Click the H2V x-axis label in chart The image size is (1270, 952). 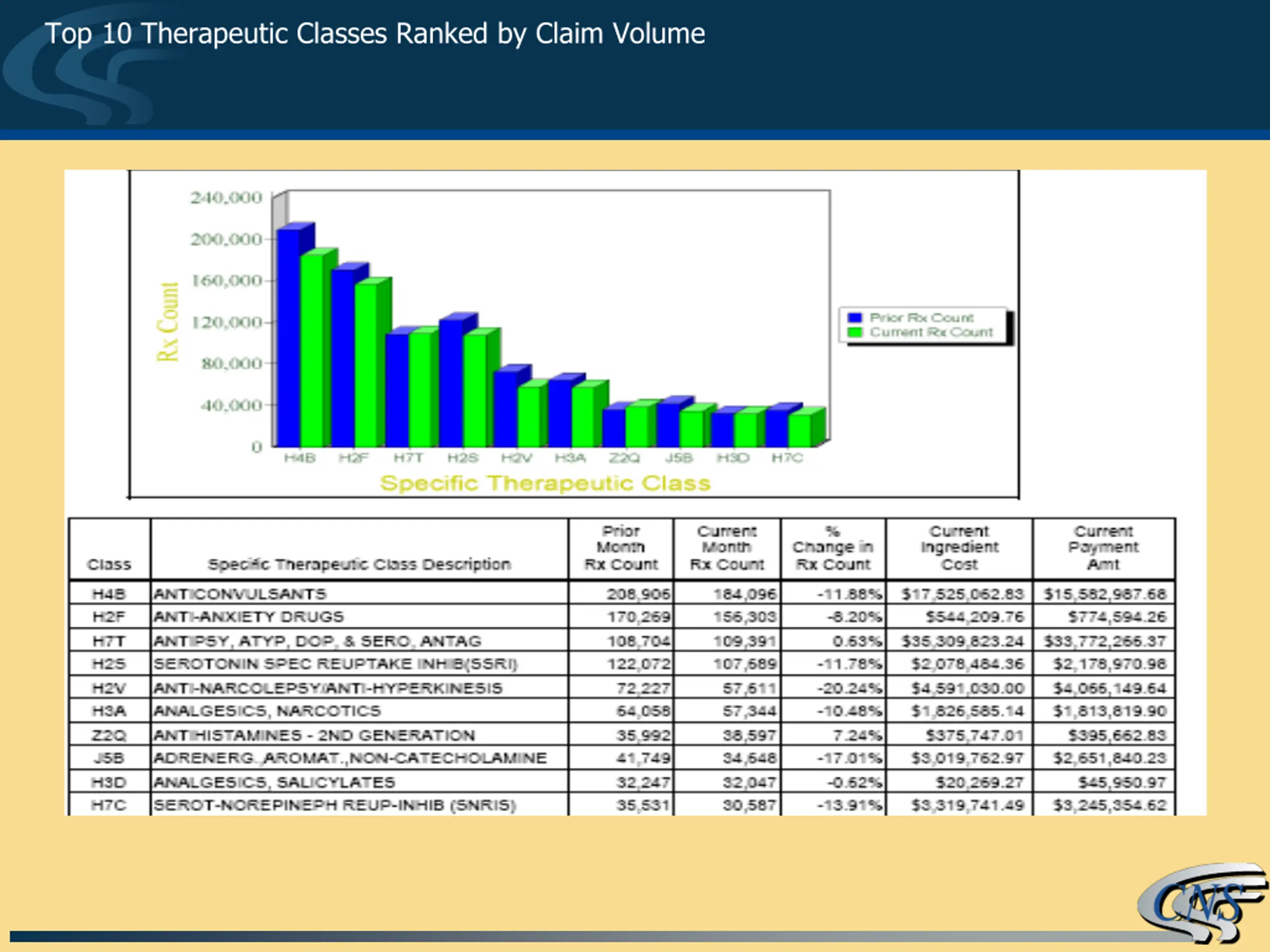pyautogui.click(x=517, y=458)
